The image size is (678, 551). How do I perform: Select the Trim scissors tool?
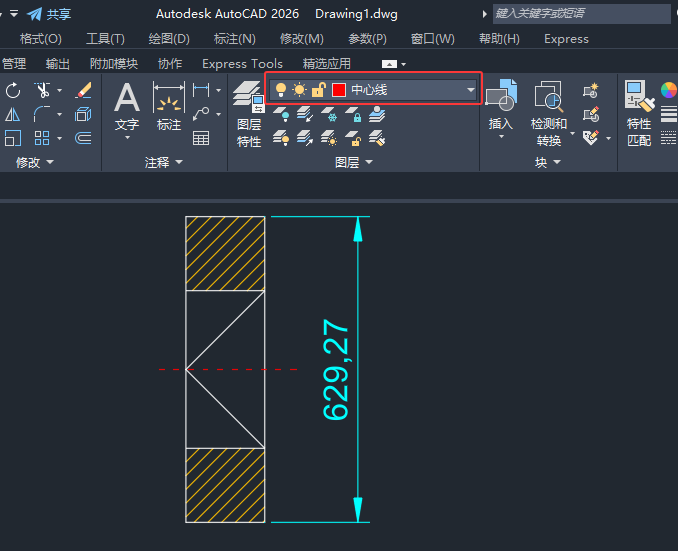coord(42,90)
